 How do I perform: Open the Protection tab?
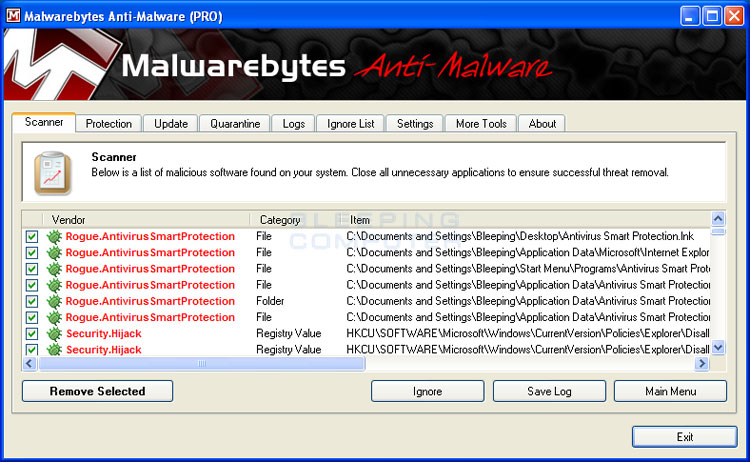click(109, 123)
